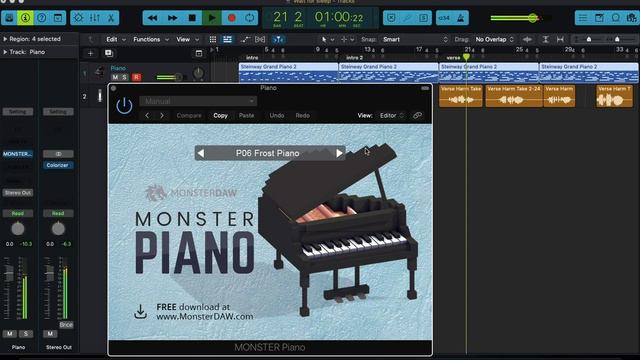Open the Manual preset dropdown in plugin
640x360 pixels.
tap(198, 101)
